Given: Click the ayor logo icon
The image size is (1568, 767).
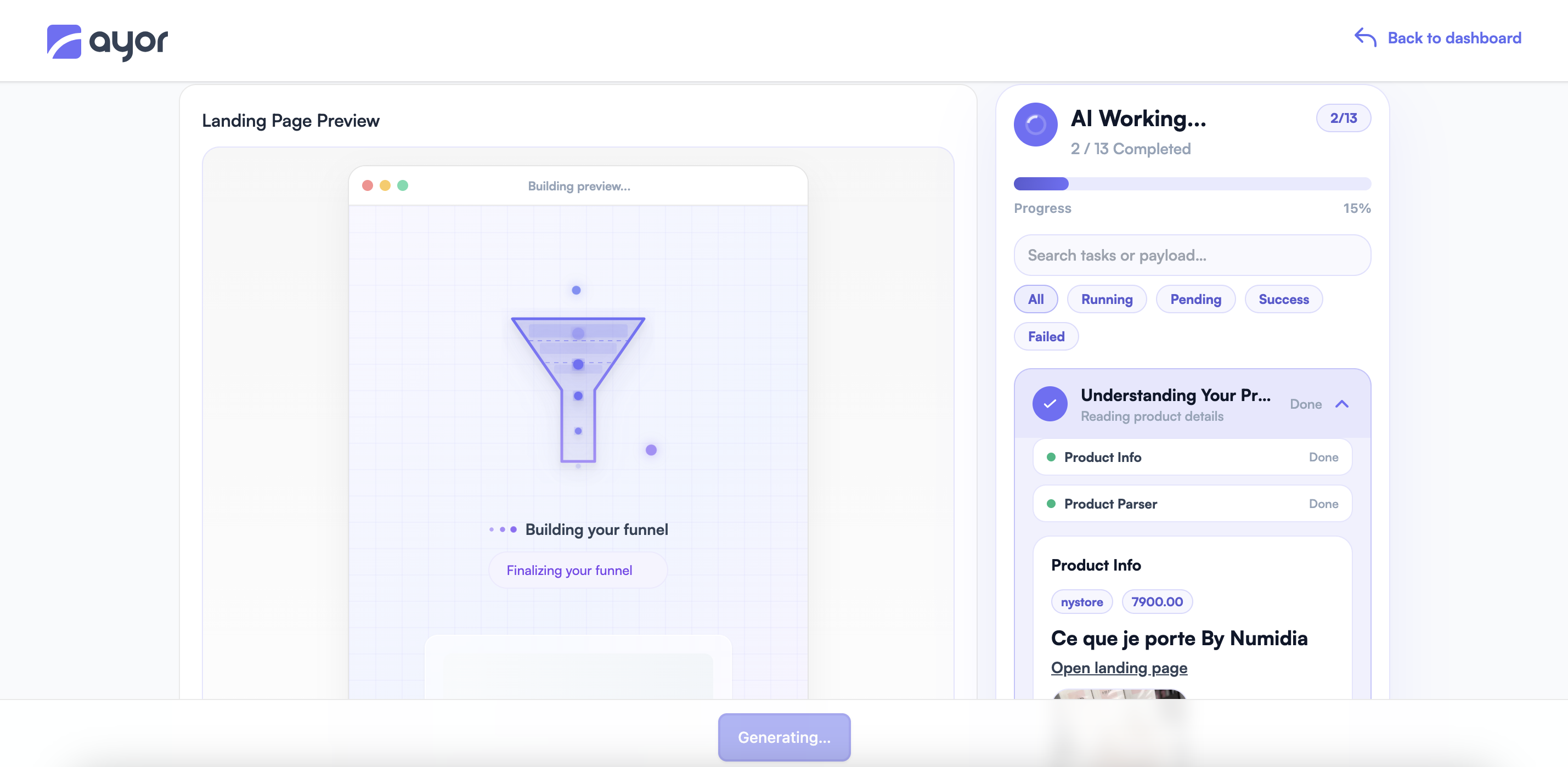Looking at the screenshot, I should pos(64,41).
